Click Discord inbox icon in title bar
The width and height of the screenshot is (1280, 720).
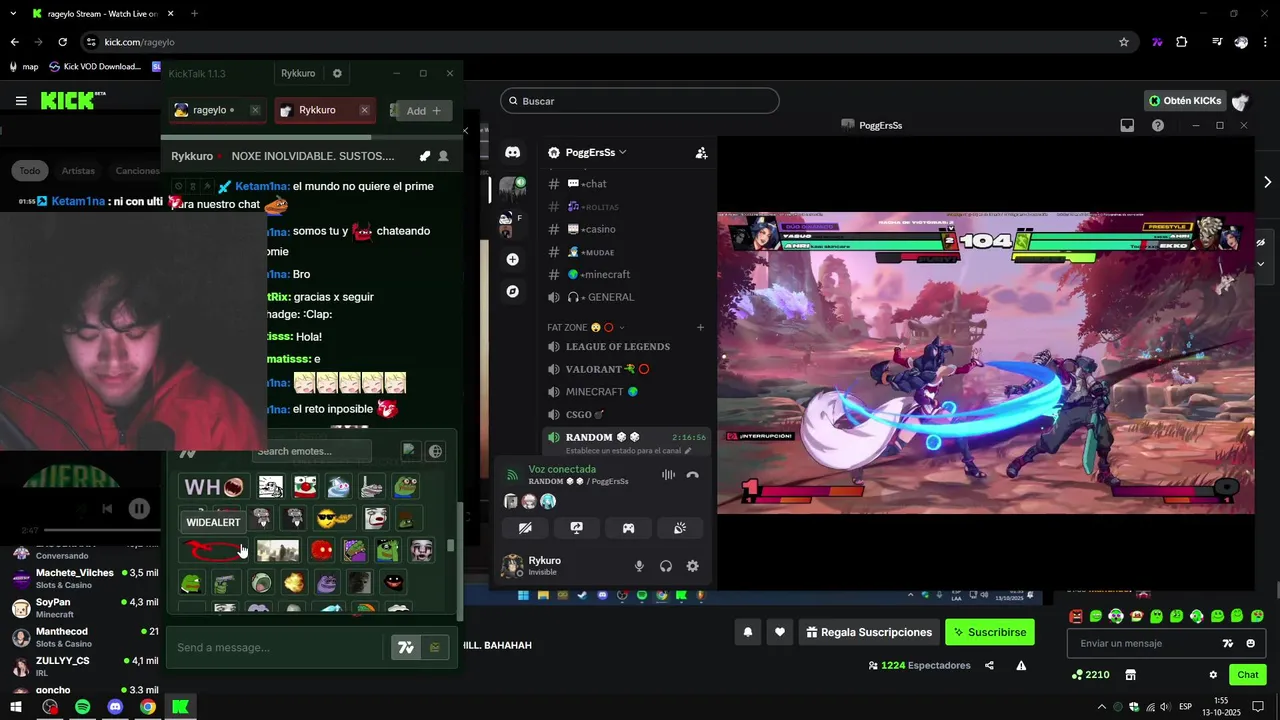(x=1127, y=126)
